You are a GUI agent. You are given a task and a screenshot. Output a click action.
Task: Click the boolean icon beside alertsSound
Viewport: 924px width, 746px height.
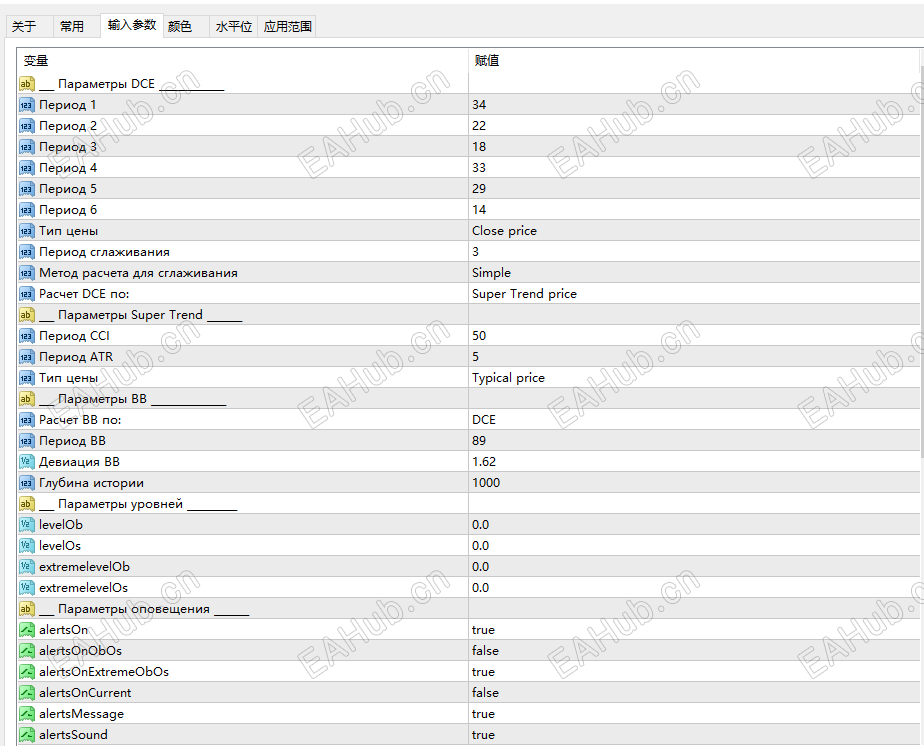(27, 735)
